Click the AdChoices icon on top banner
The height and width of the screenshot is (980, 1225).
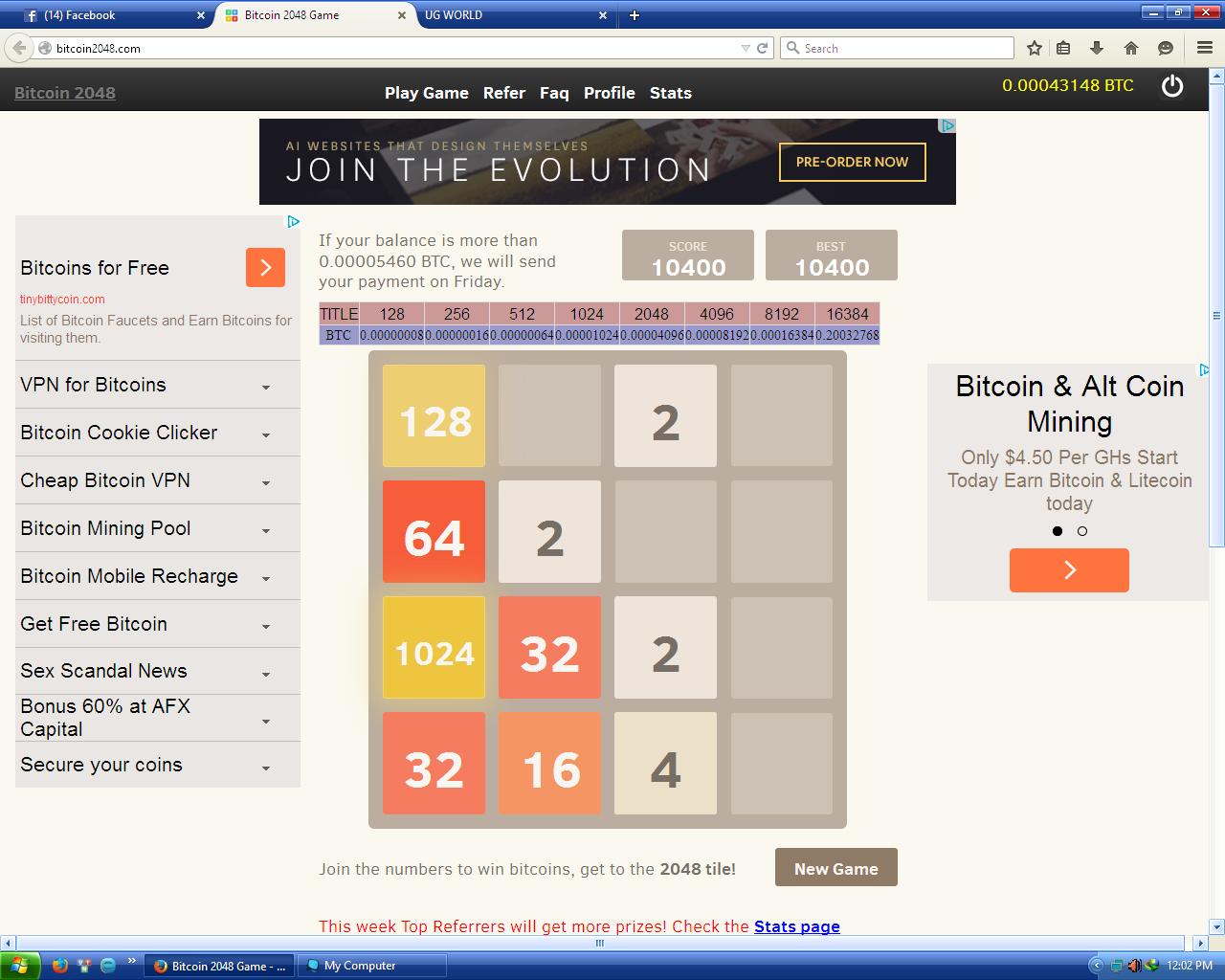947,125
